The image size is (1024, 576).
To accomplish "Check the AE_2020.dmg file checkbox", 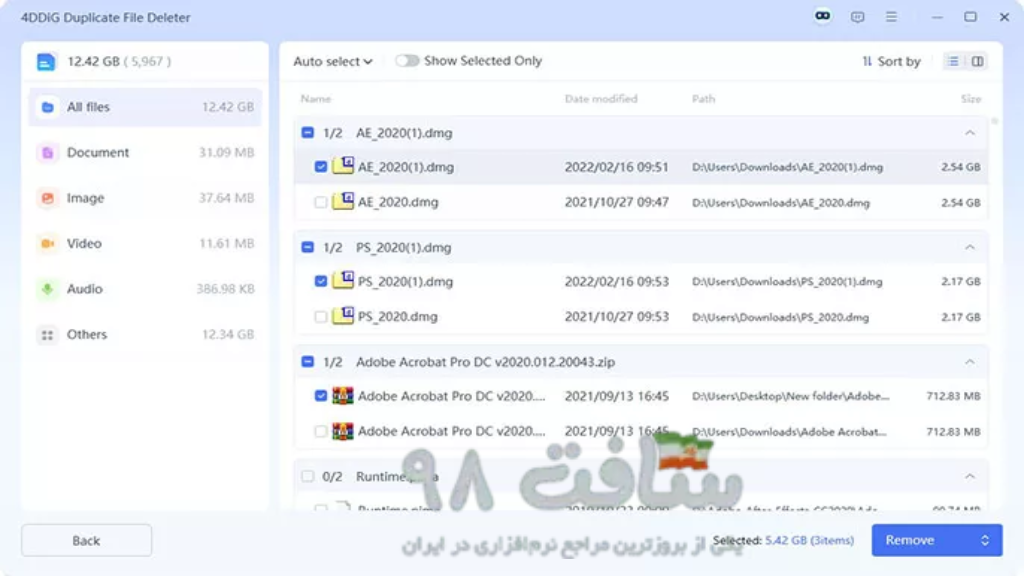I will tap(321, 202).
